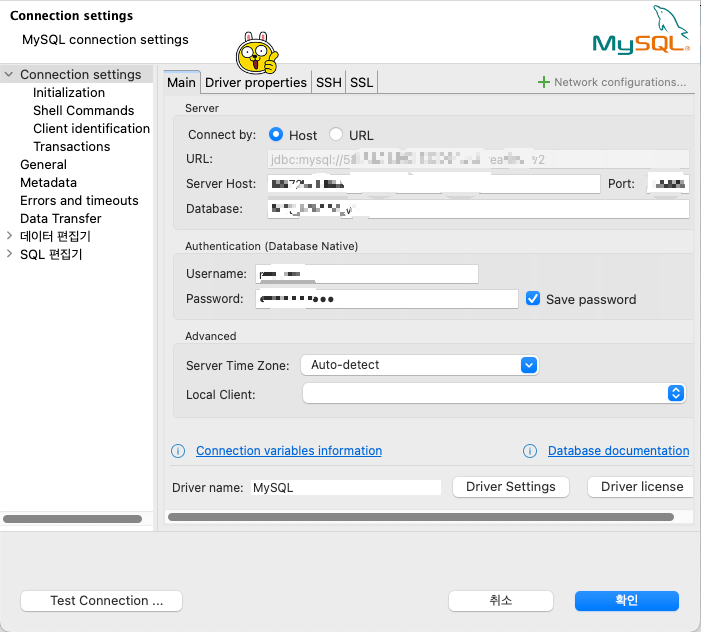Select Shell Commands in the sidebar
This screenshot has width=701, height=632.
(84, 110)
